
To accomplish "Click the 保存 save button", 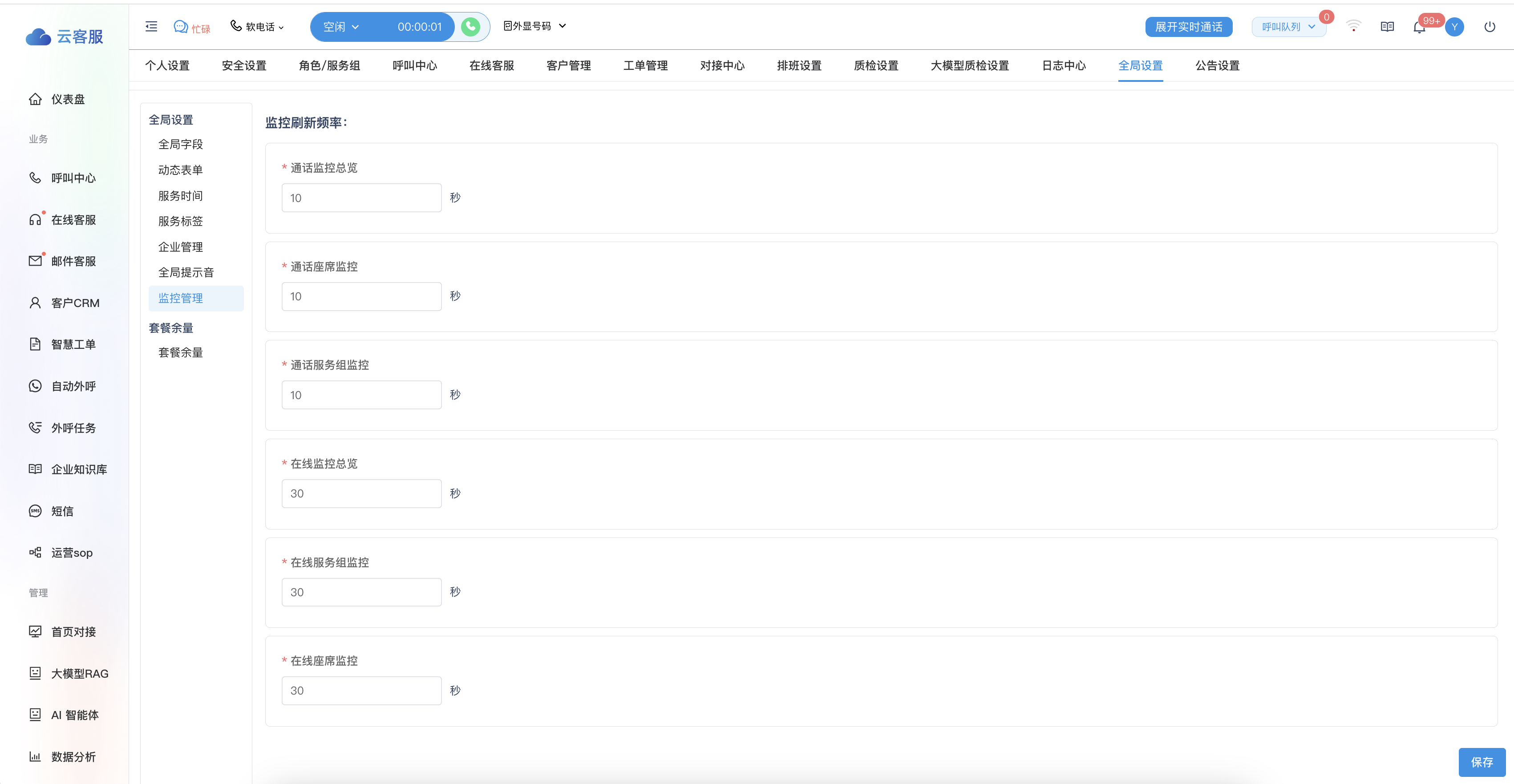I will [x=1482, y=762].
